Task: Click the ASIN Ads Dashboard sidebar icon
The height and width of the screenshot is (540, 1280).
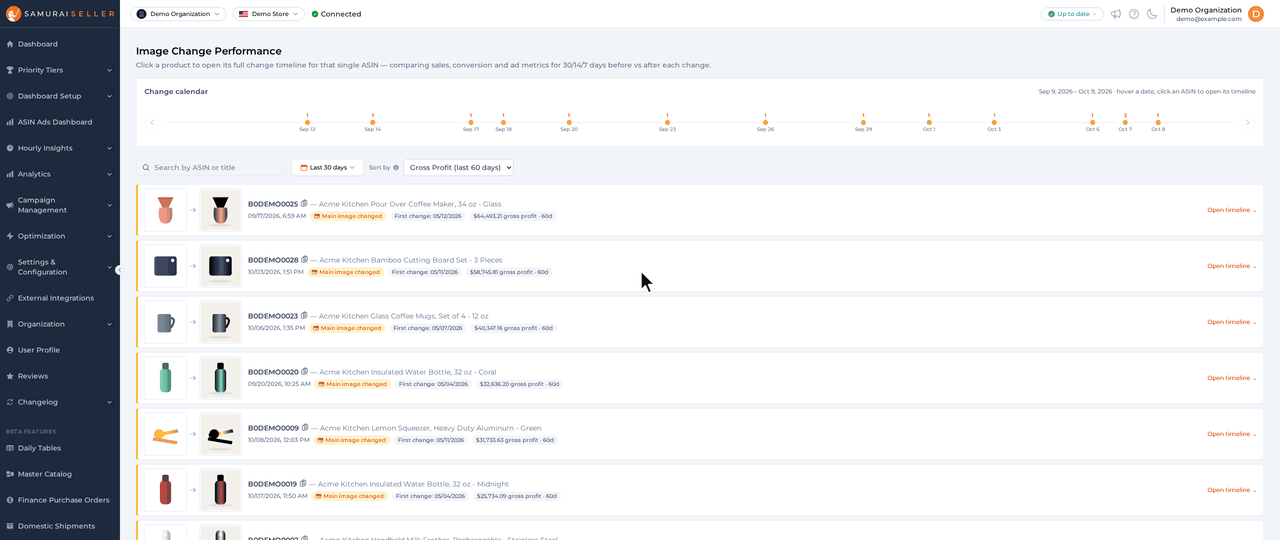Action: coord(10,122)
